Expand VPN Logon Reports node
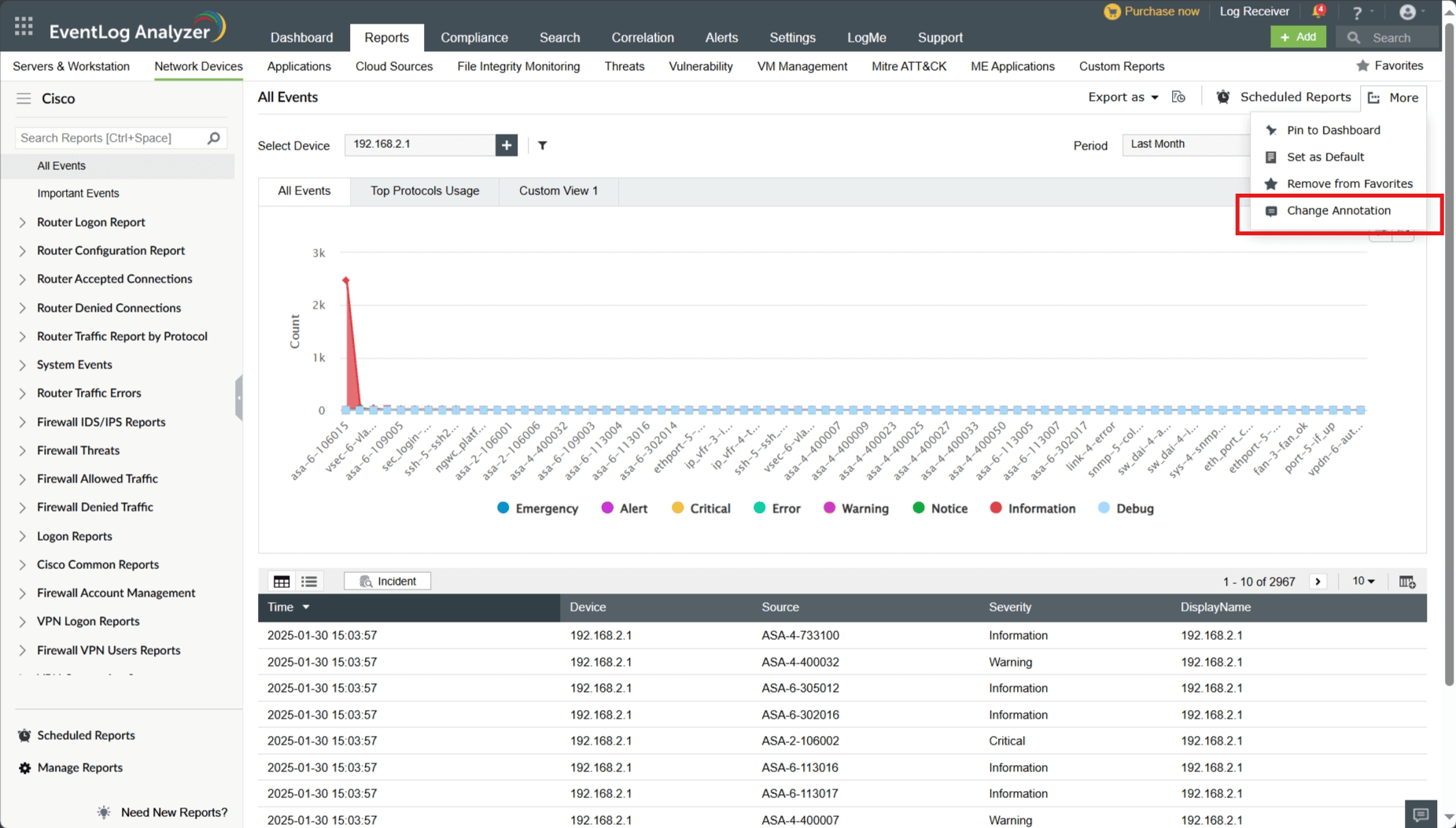 pyautogui.click(x=22, y=622)
